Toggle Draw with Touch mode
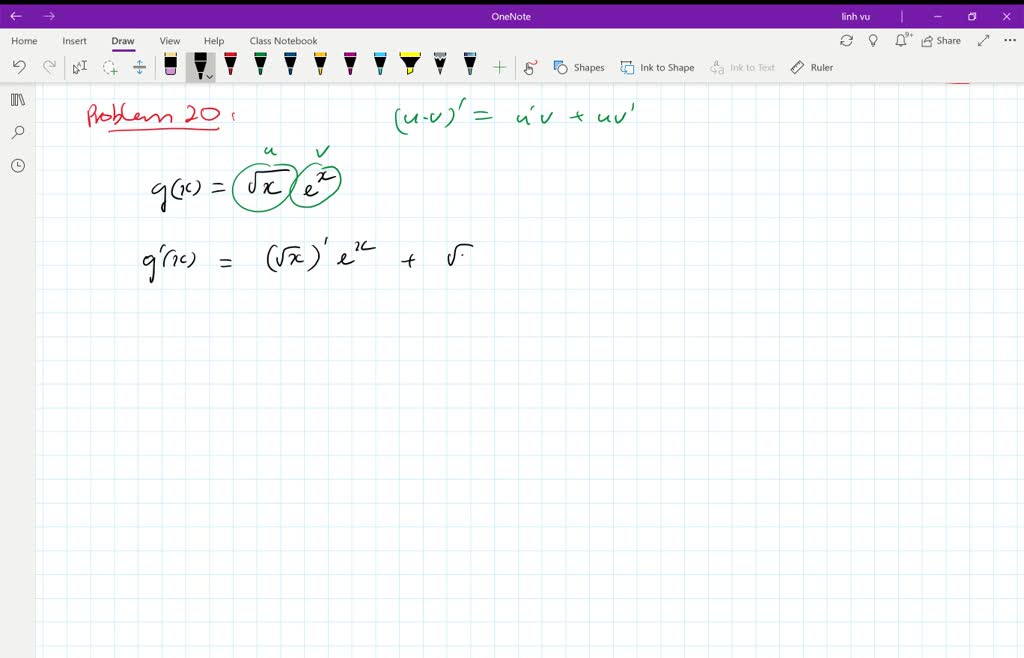This screenshot has width=1024, height=658. pyautogui.click(x=530, y=67)
